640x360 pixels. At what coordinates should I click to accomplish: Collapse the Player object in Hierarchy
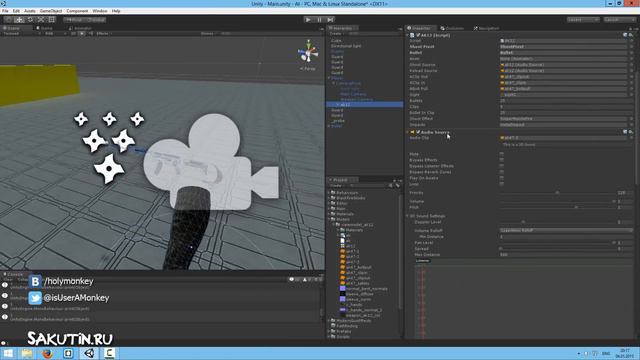tap(329, 78)
